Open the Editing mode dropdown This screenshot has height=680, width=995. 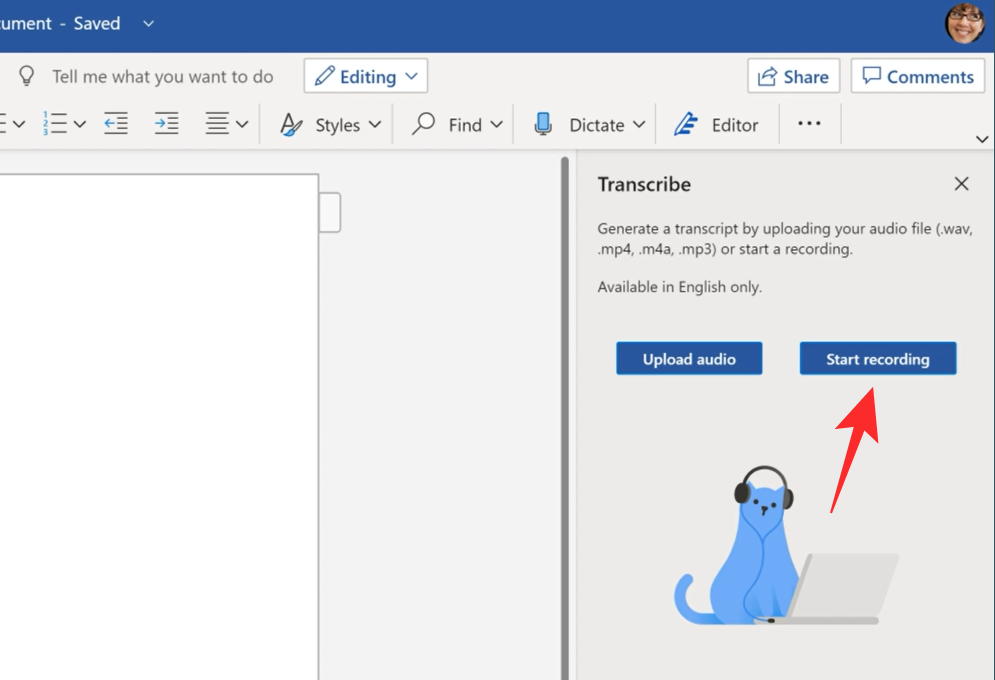click(x=365, y=75)
